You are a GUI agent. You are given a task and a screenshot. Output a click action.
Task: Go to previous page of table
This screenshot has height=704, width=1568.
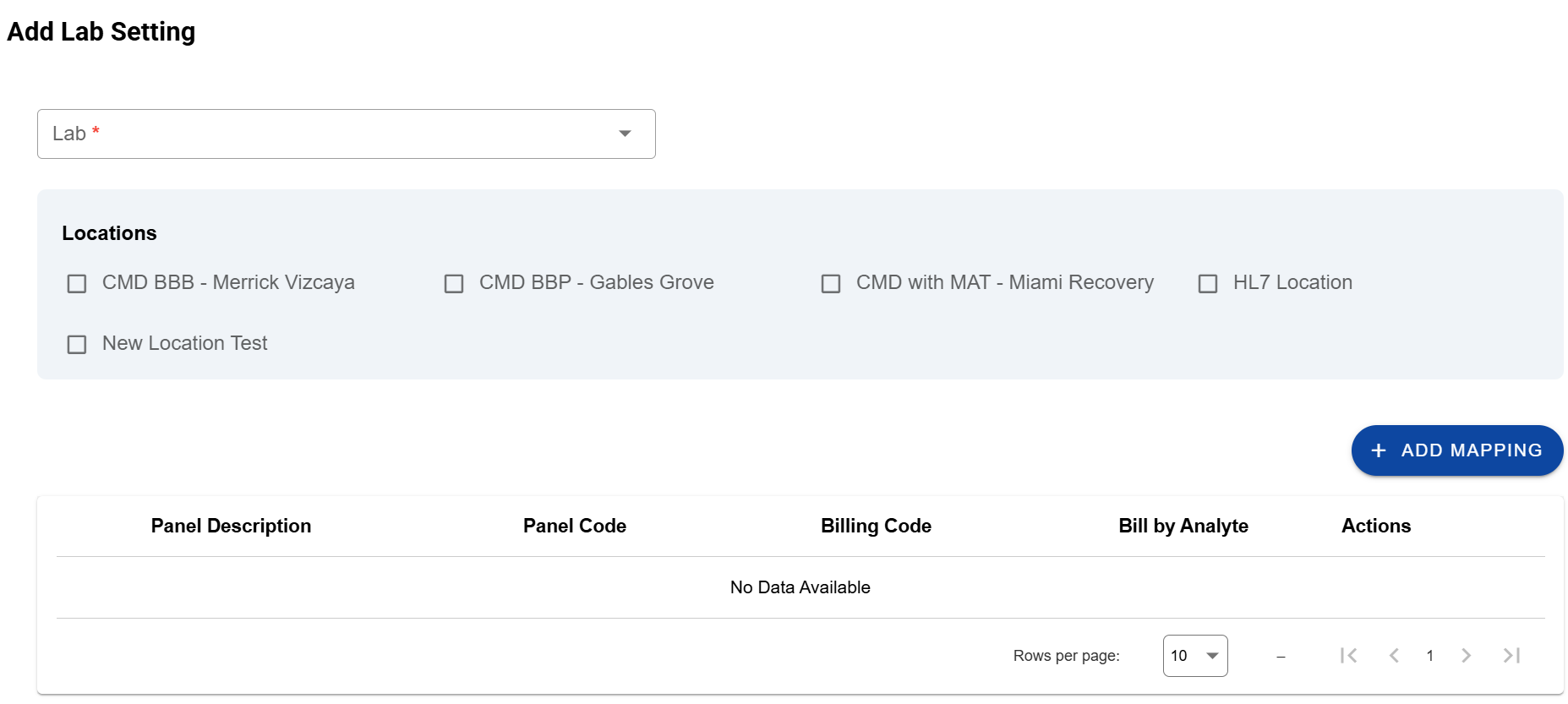click(x=1394, y=655)
